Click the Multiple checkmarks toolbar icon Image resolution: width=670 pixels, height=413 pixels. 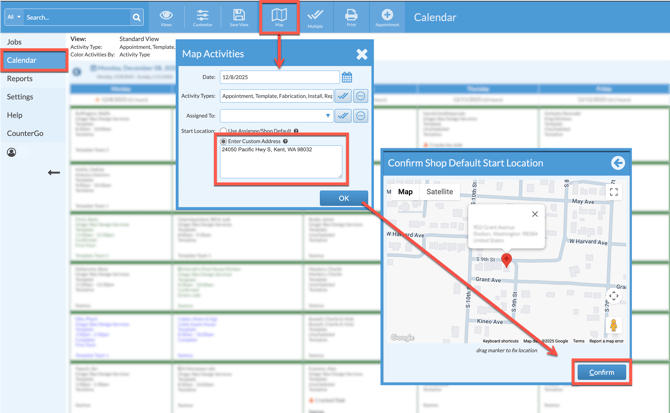[x=315, y=17]
